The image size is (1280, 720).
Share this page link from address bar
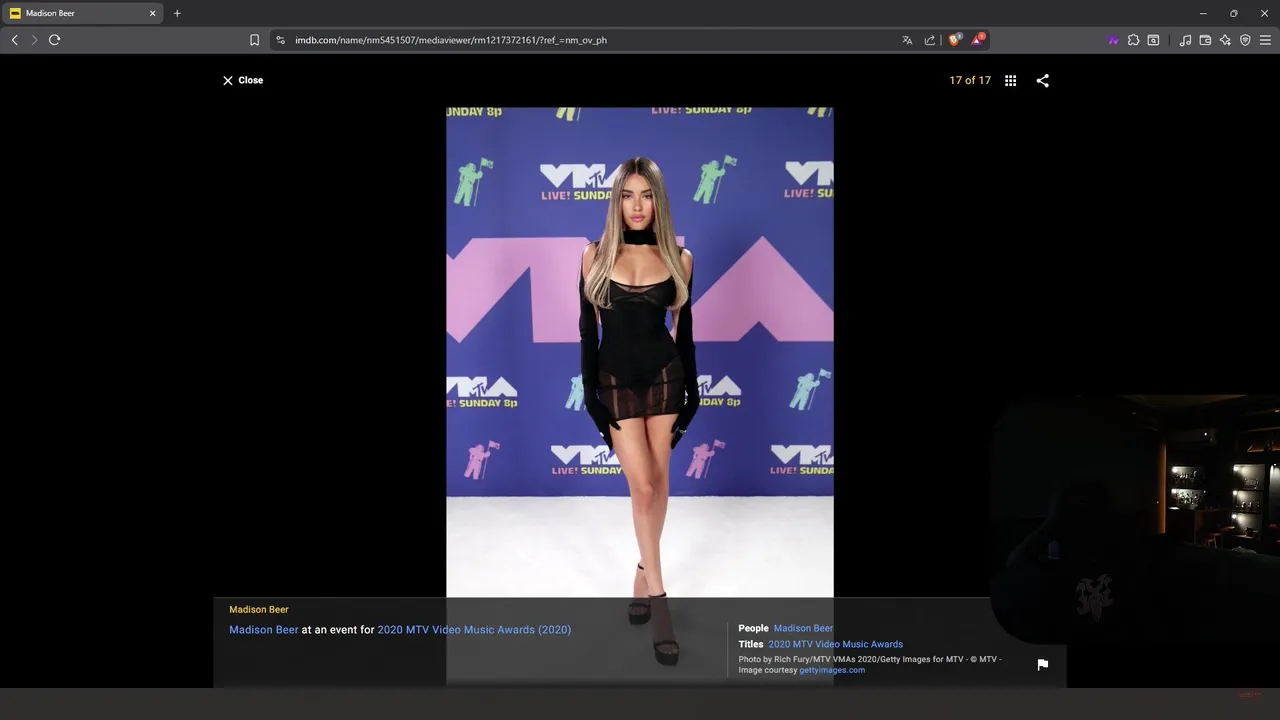point(930,40)
